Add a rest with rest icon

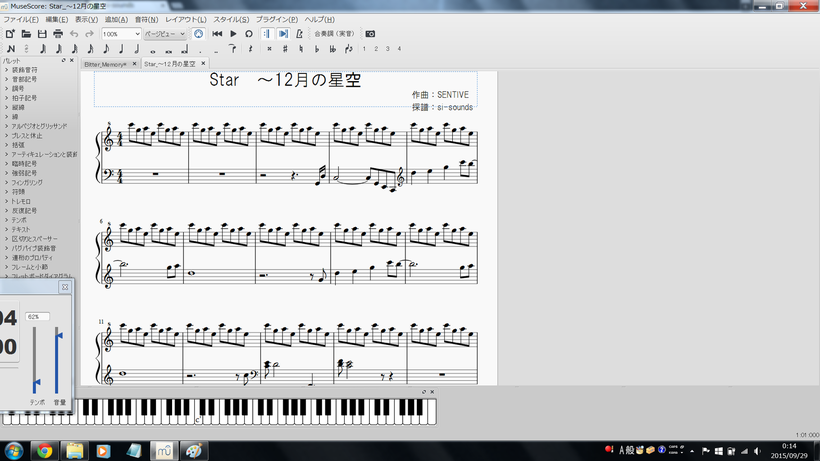(250, 49)
